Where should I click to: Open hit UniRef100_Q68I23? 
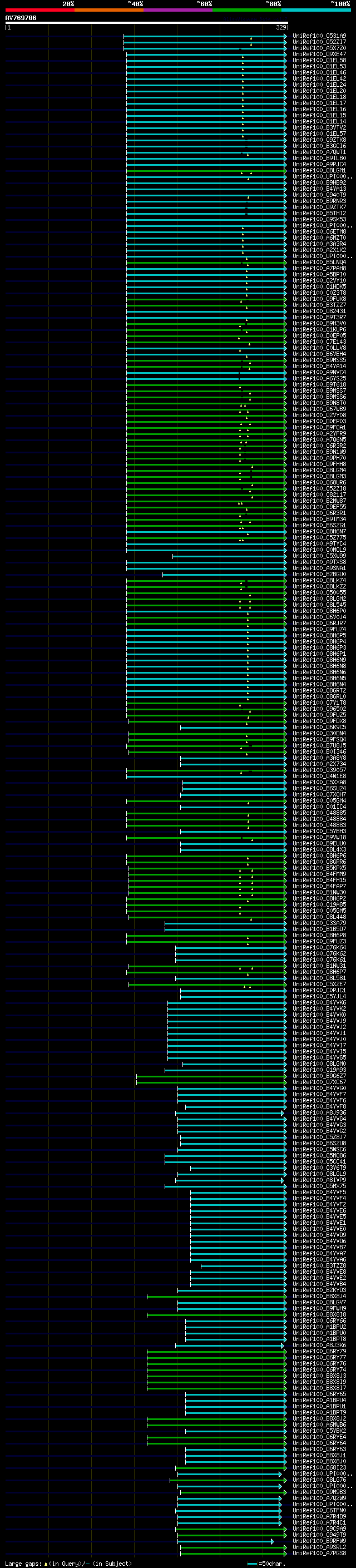point(319,1467)
